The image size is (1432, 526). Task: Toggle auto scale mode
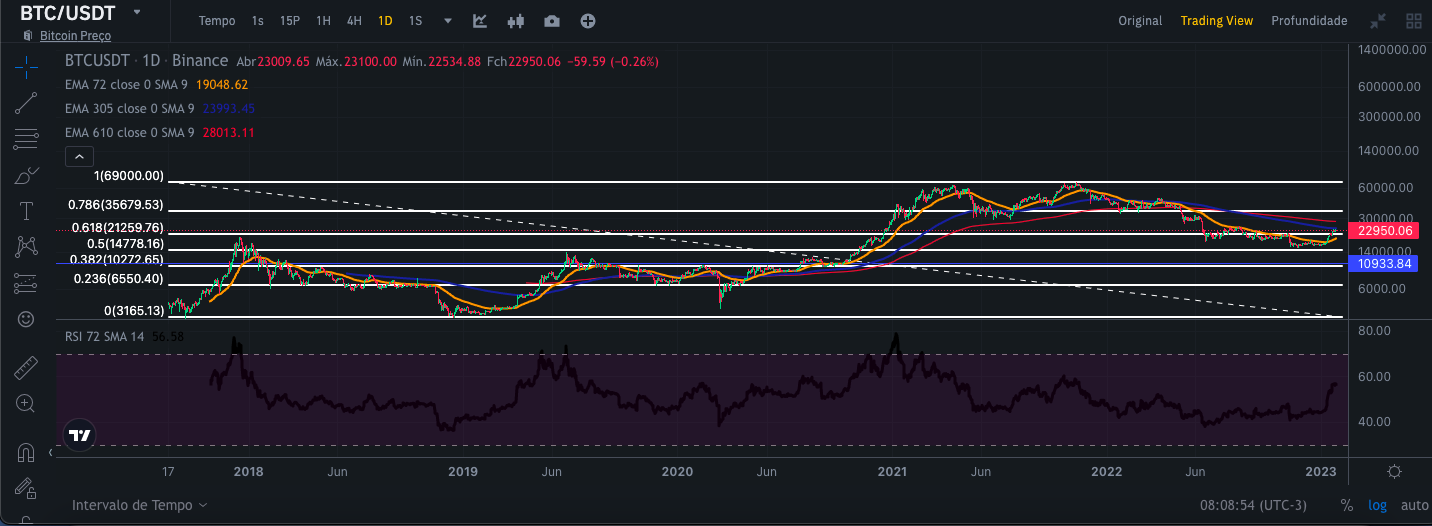click(1414, 506)
